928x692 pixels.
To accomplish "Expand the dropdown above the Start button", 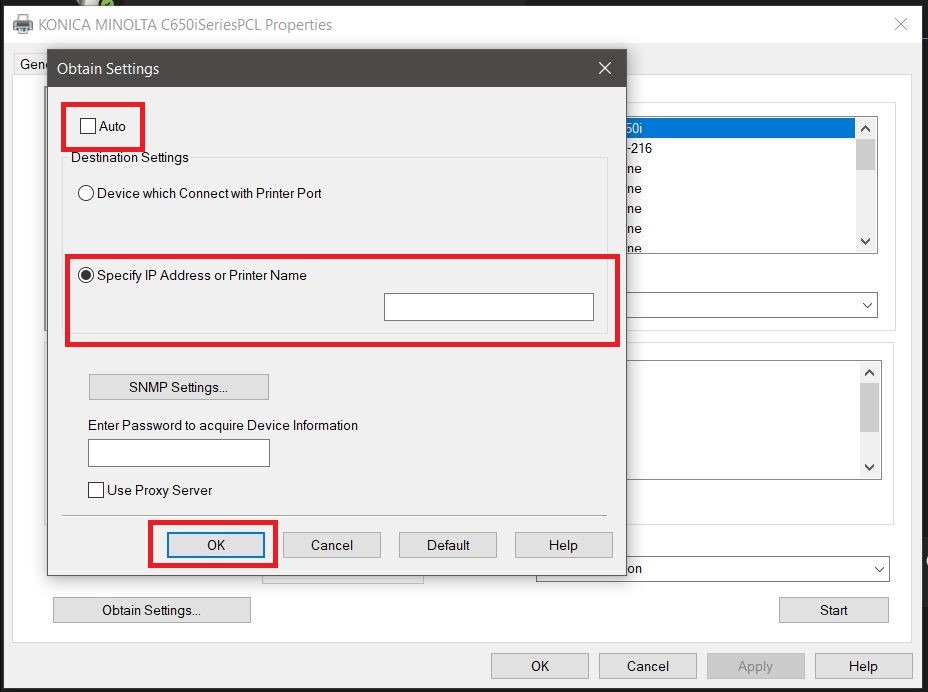I will 878,569.
